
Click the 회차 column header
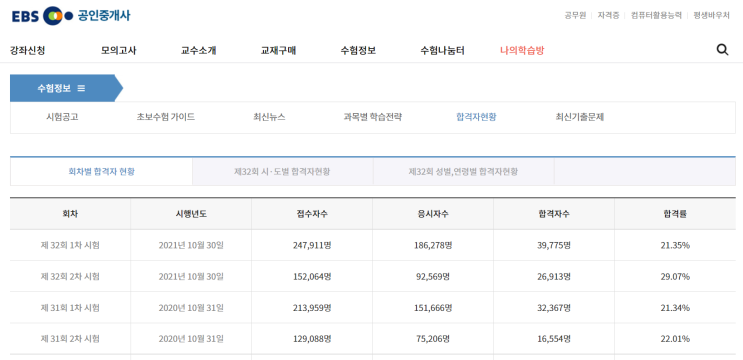pos(70,214)
